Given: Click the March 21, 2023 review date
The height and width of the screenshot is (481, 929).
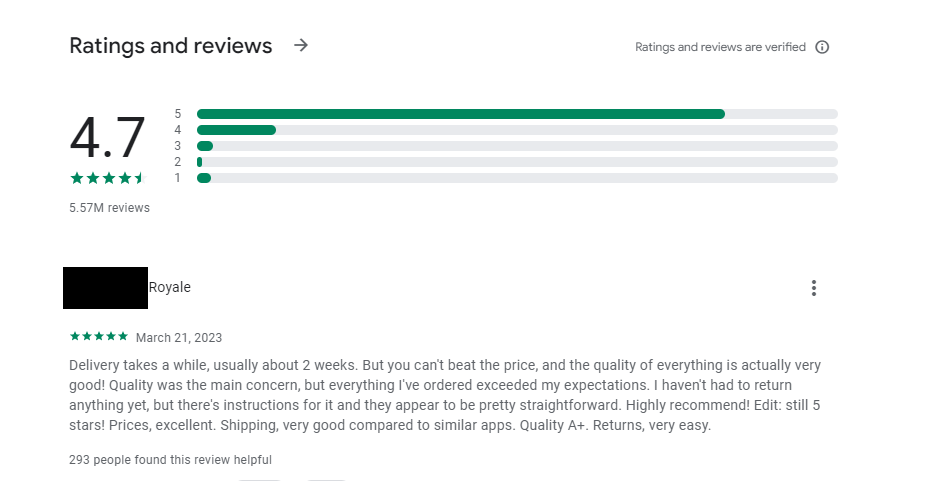Looking at the screenshot, I should (179, 338).
